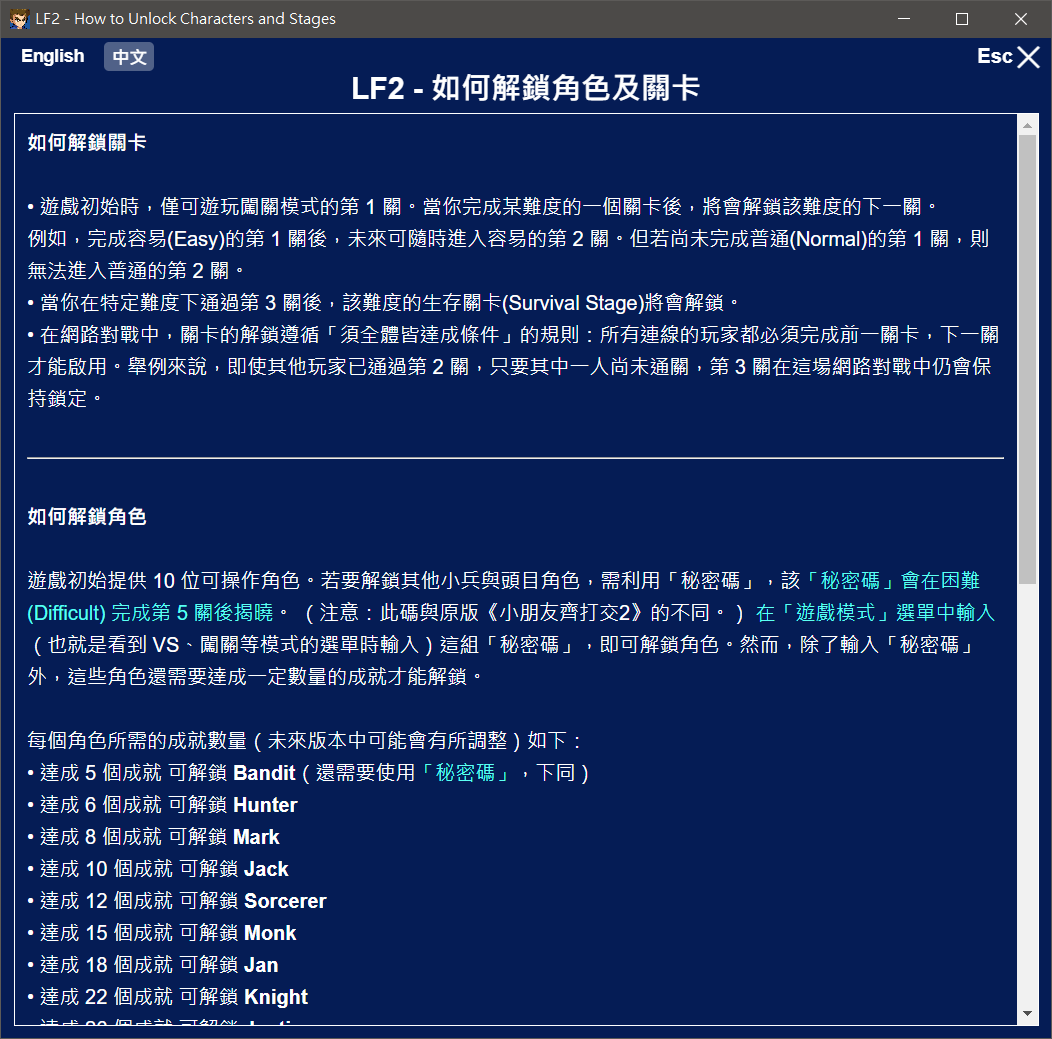Click the cyan text 在「遊戲模式」選單中輸入

pos(875,613)
